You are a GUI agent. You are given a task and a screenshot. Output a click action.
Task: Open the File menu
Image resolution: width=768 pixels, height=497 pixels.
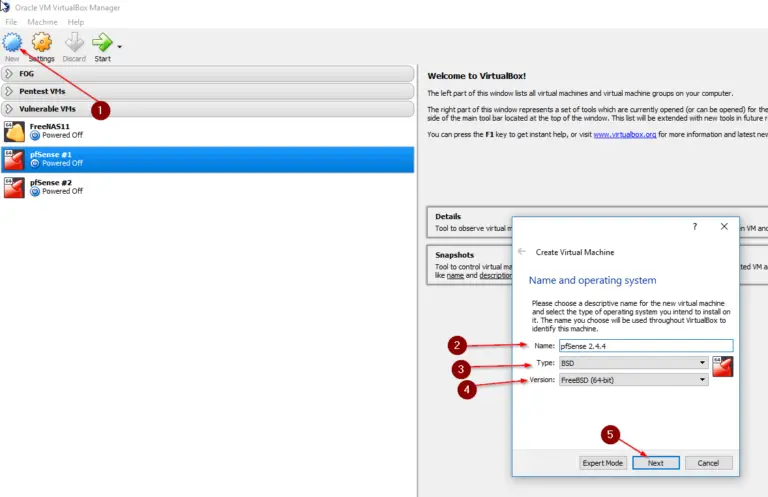pos(11,22)
